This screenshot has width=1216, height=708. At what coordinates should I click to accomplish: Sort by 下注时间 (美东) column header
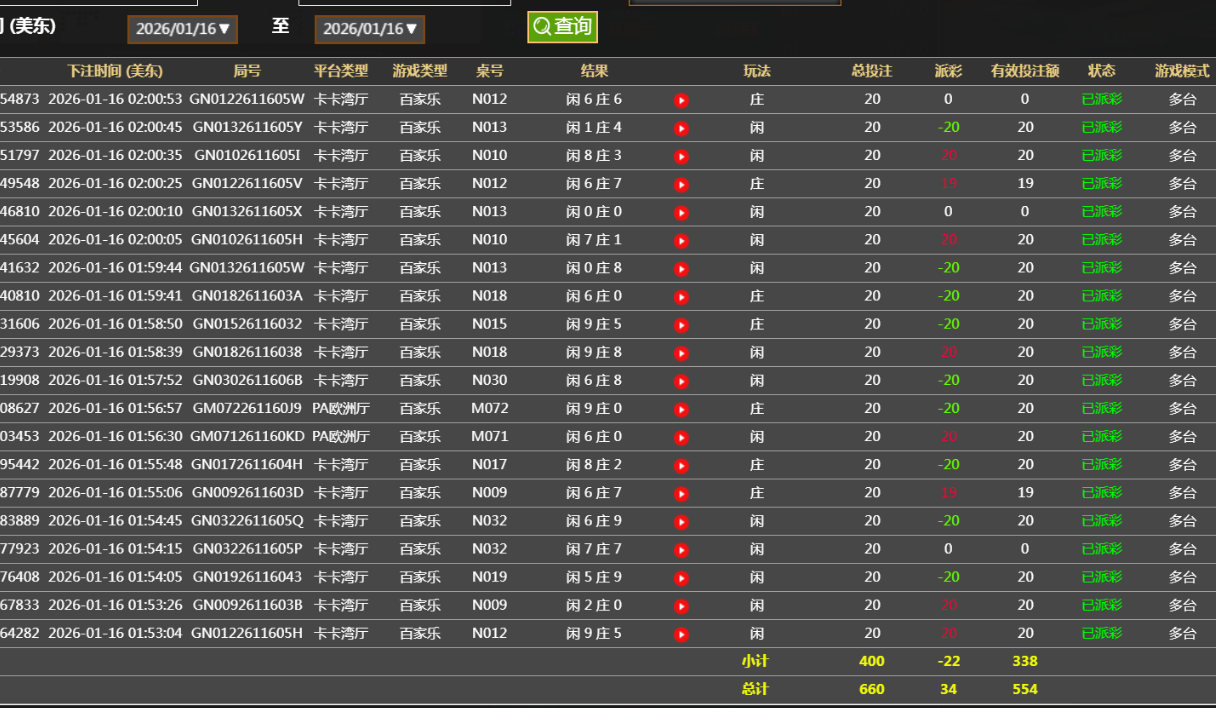pyautogui.click(x=115, y=71)
